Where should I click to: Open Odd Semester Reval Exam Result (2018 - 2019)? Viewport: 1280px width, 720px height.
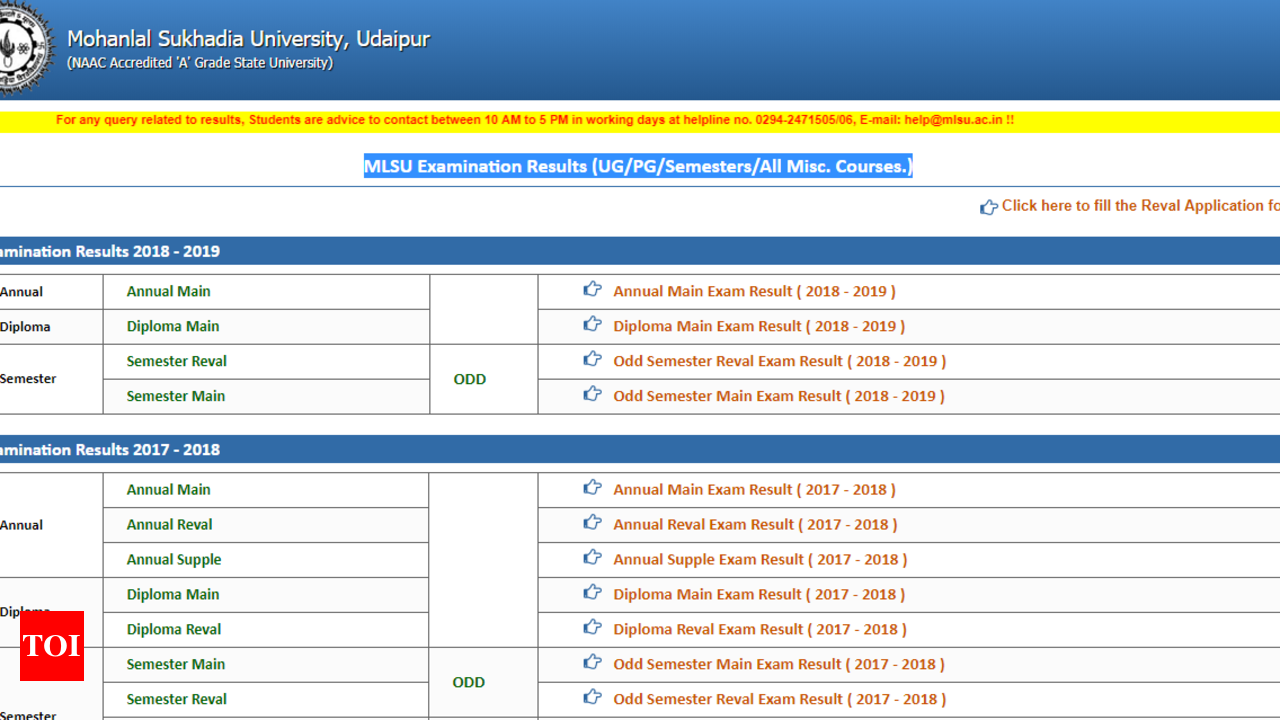click(x=779, y=361)
